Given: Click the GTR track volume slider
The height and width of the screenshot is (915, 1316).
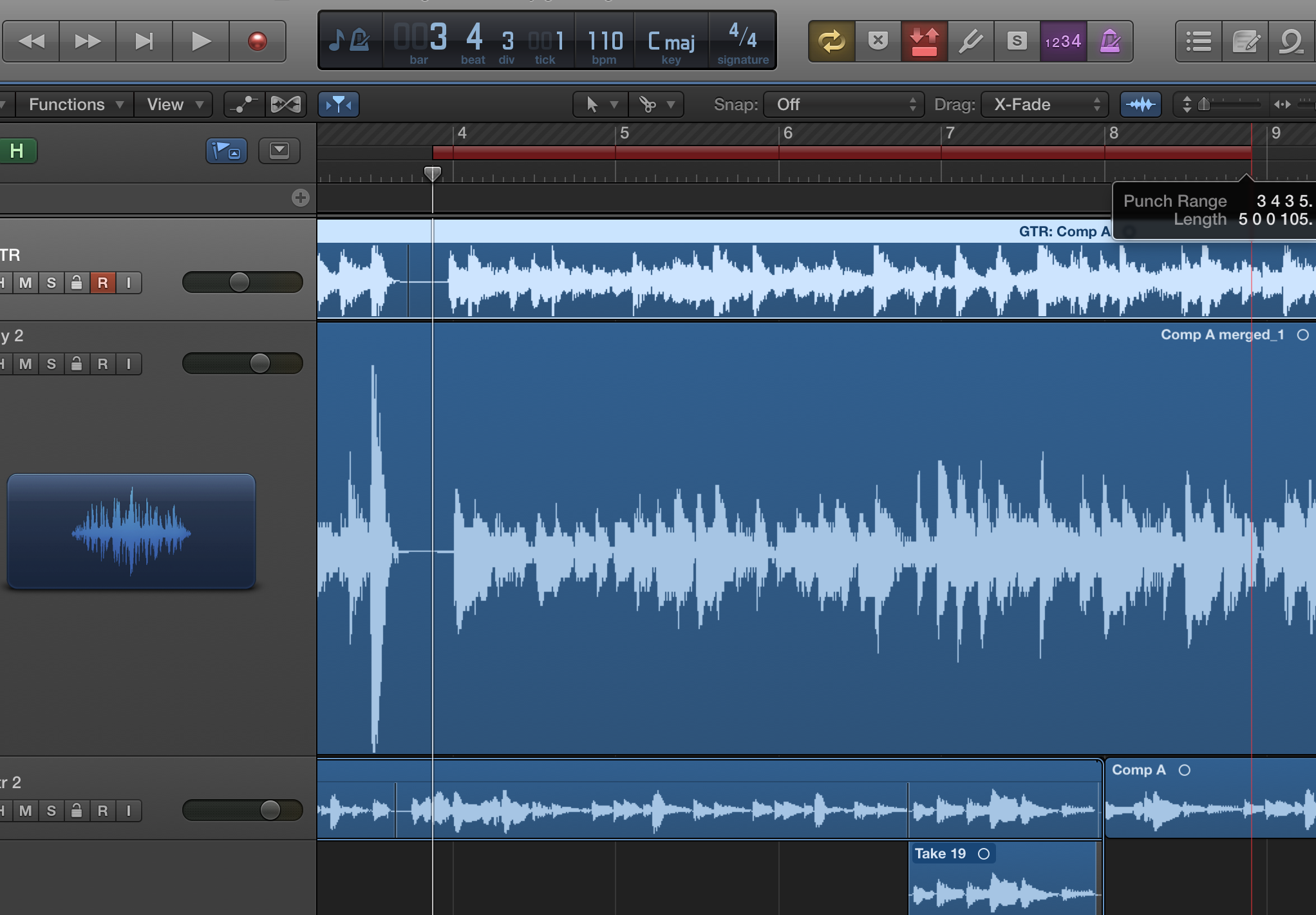Looking at the screenshot, I should tap(240, 282).
